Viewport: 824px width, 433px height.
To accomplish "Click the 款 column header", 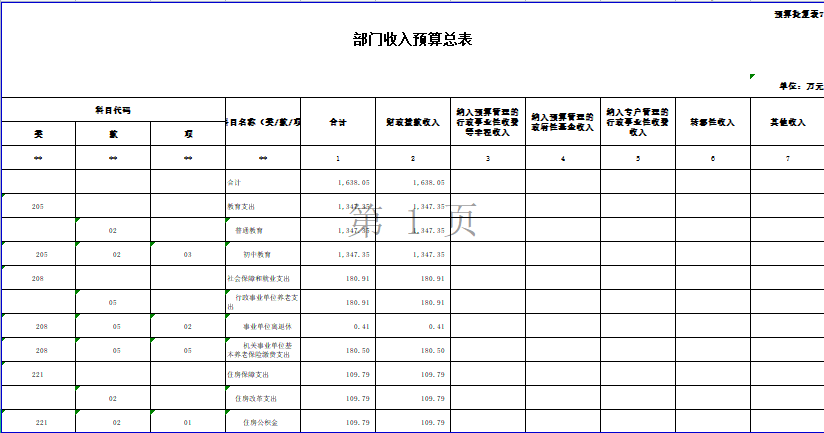I will [x=113, y=134].
